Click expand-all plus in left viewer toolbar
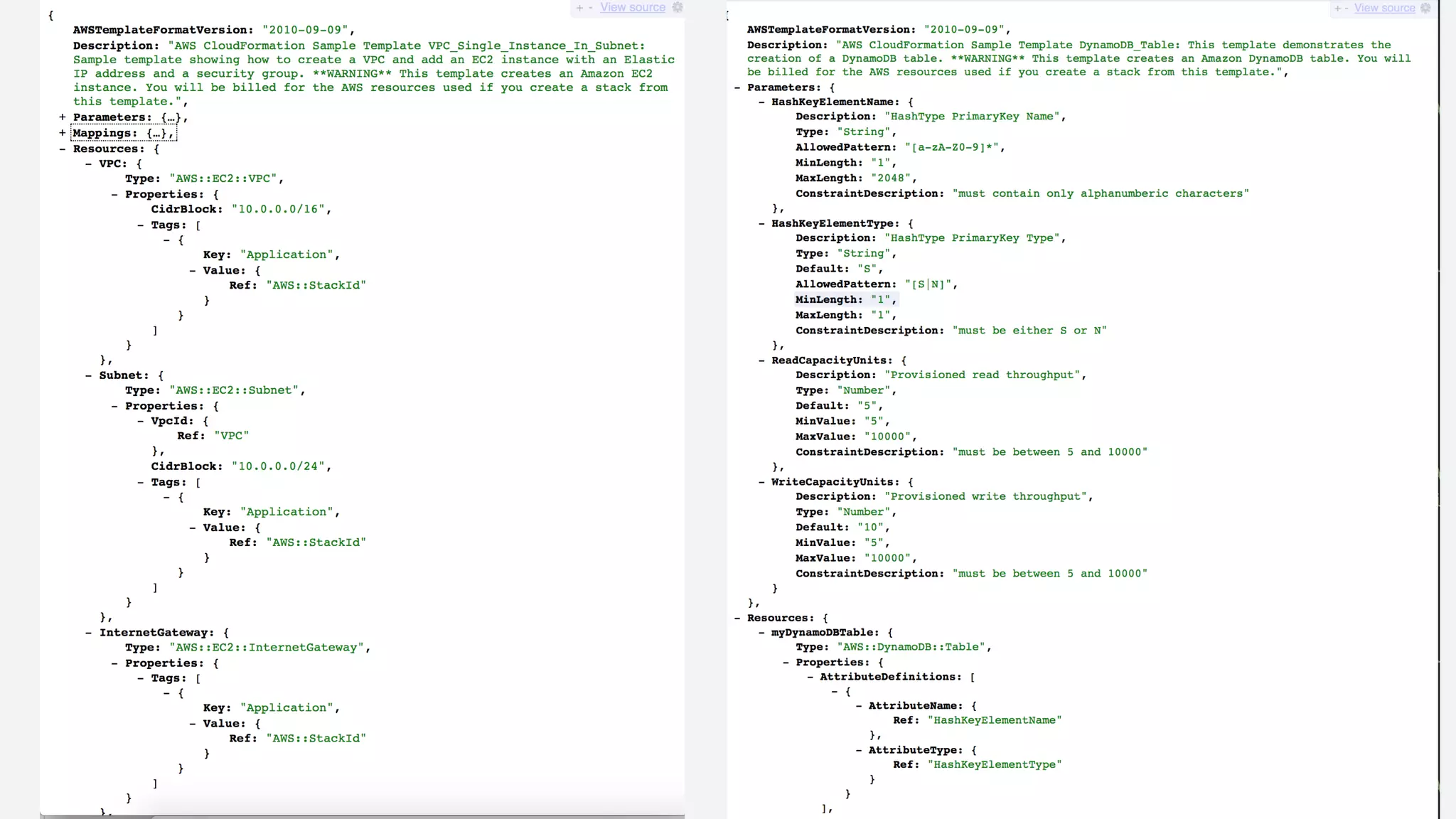Image resolution: width=1456 pixels, height=819 pixels. click(579, 8)
